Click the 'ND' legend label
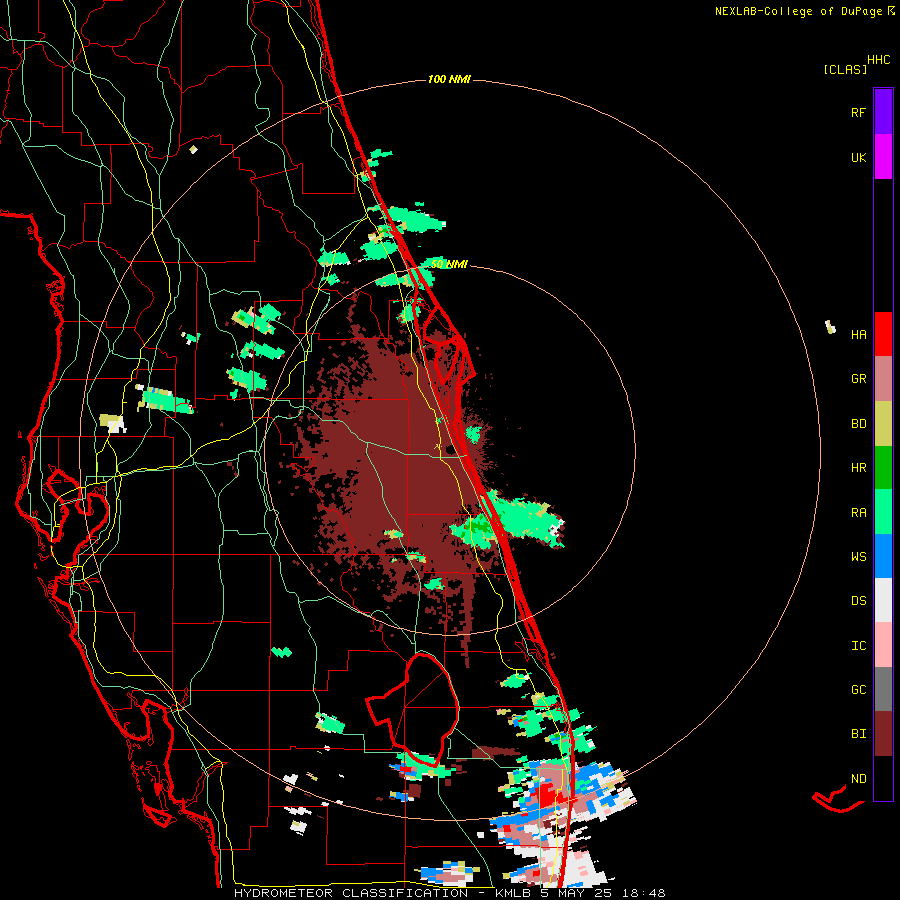This screenshot has height=900, width=900. pyautogui.click(x=858, y=779)
